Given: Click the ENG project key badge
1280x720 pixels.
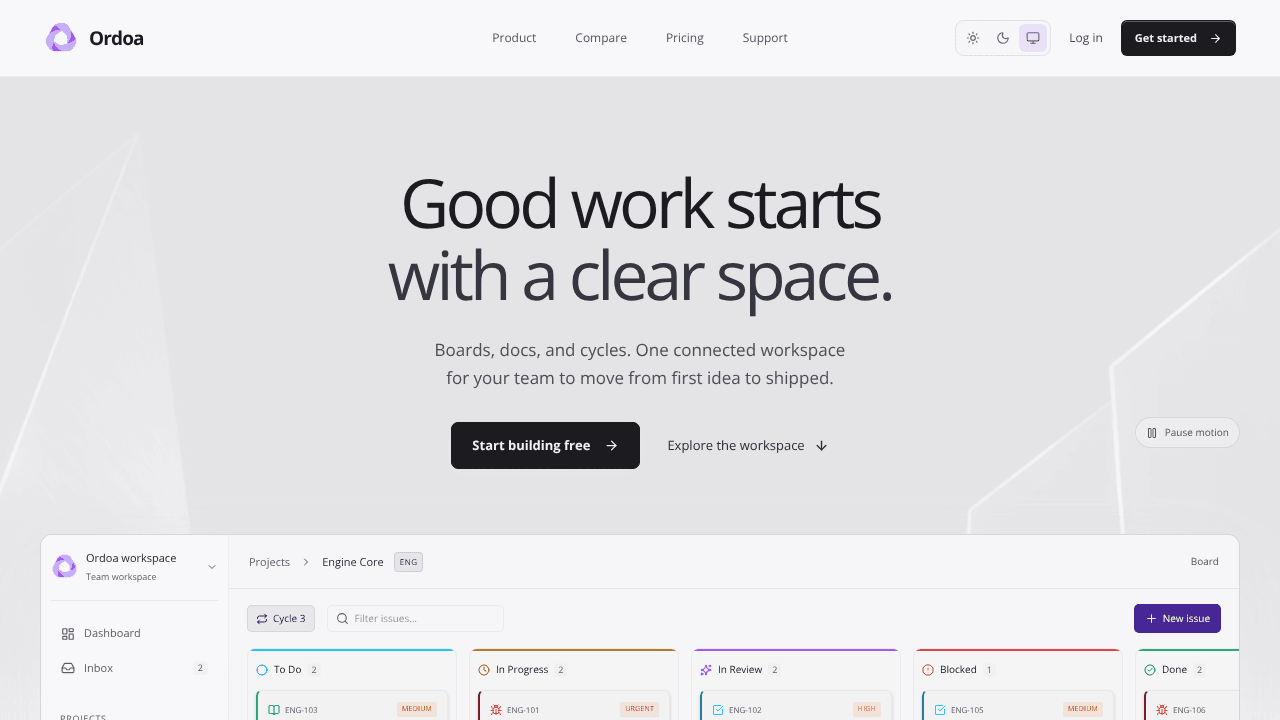Looking at the screenshot, I should coord(408,562).
